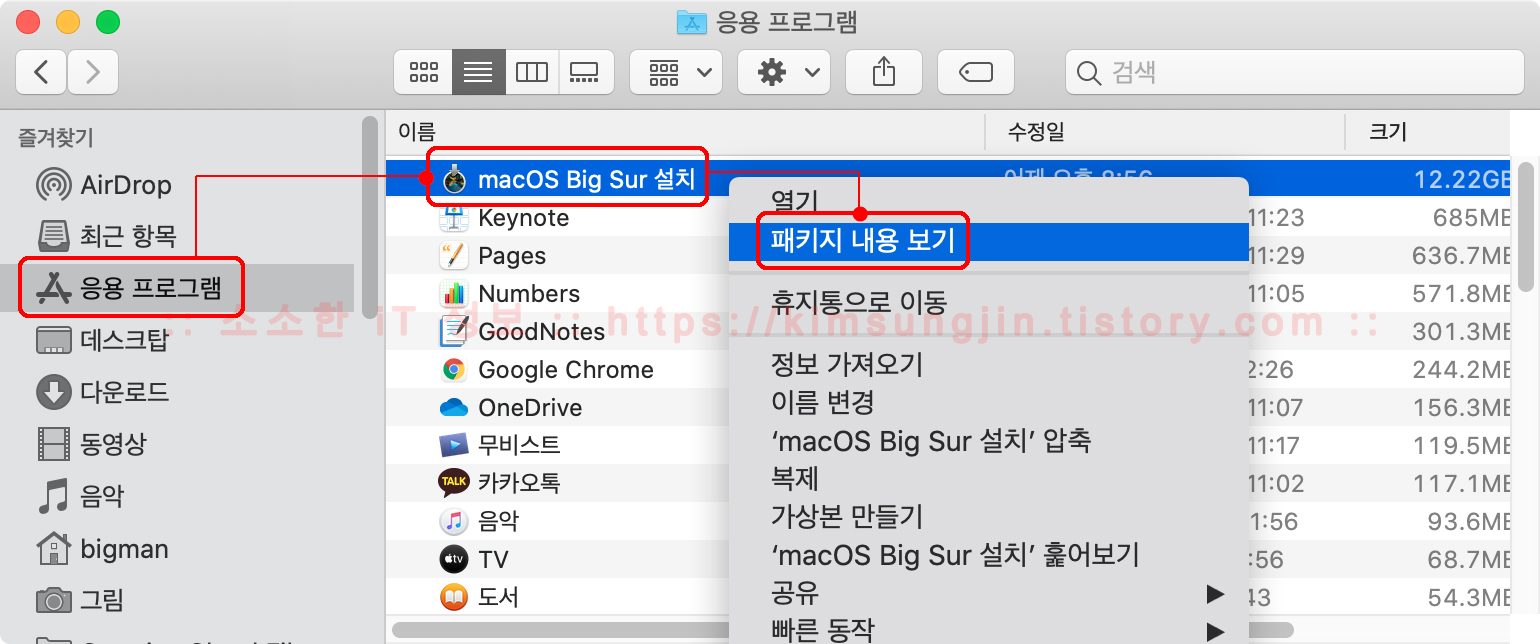This screenshot has width=1540, height=644.
Task: Open the group-by arrangement dropdown
Action: point(676,72)
